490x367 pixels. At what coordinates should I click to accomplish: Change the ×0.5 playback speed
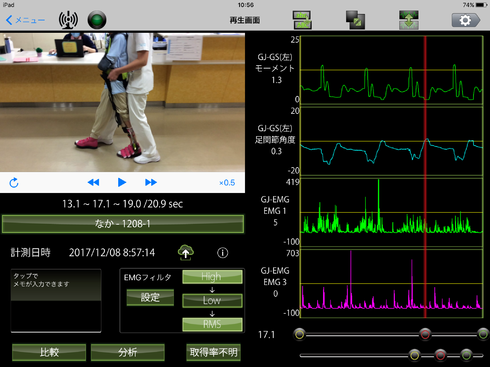(x=227, y=183)
